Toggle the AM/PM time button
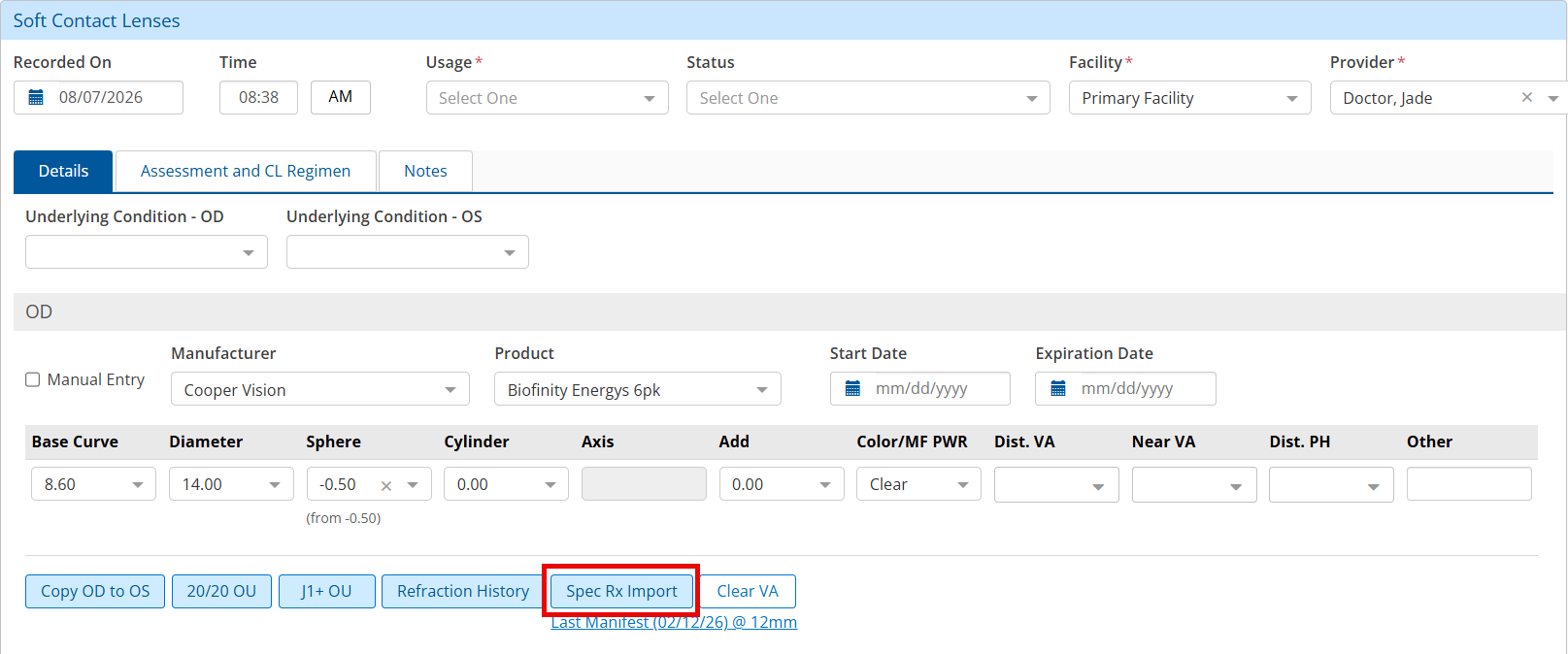Viewport: 1568px width, 654px height. coord(341,97)
